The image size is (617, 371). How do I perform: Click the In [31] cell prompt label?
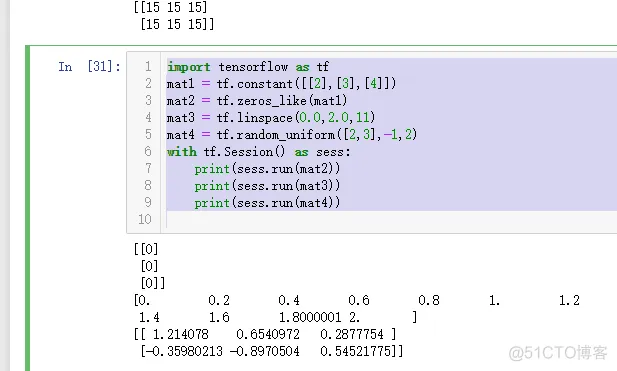point(89,66)
